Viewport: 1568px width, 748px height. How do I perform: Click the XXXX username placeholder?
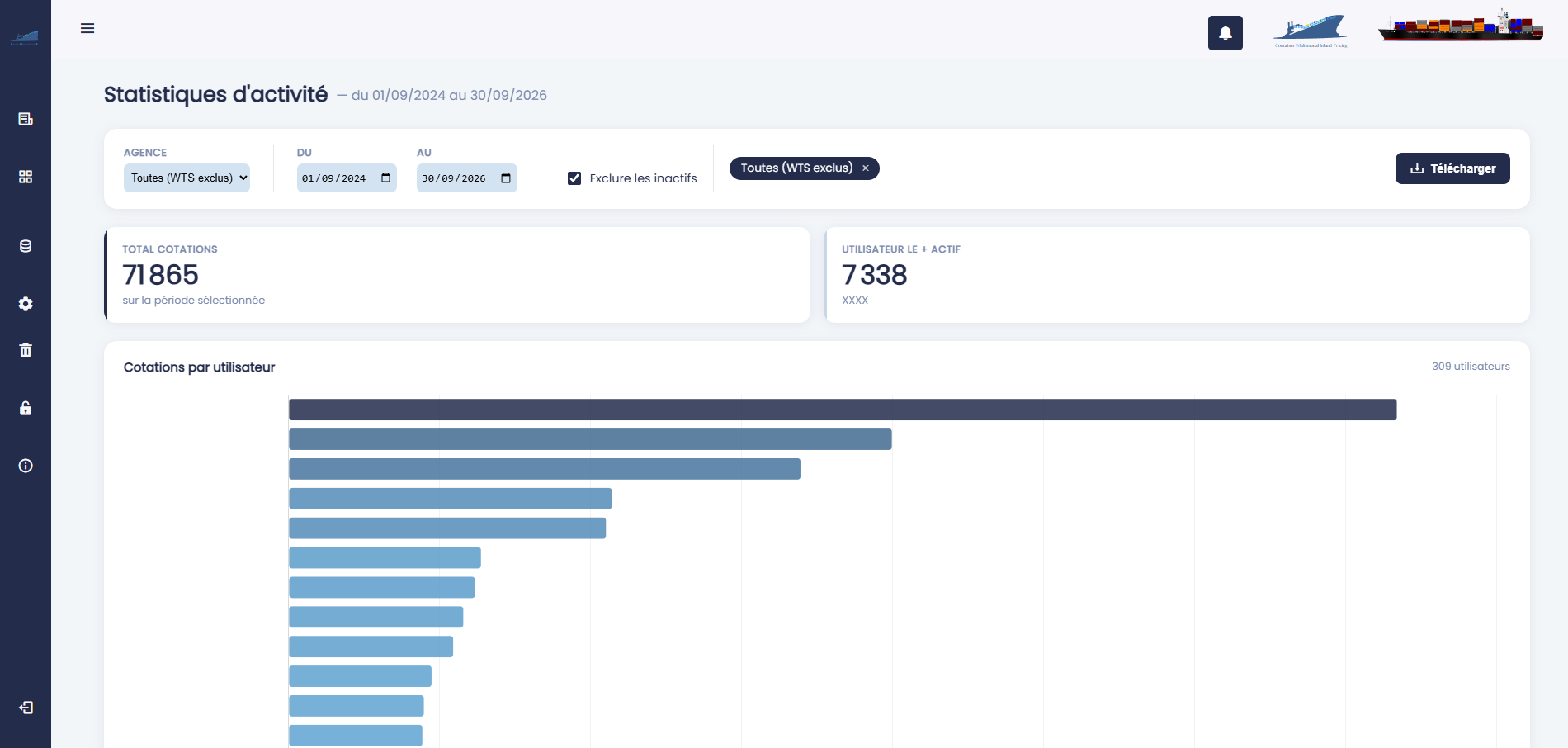pos(855,301)
